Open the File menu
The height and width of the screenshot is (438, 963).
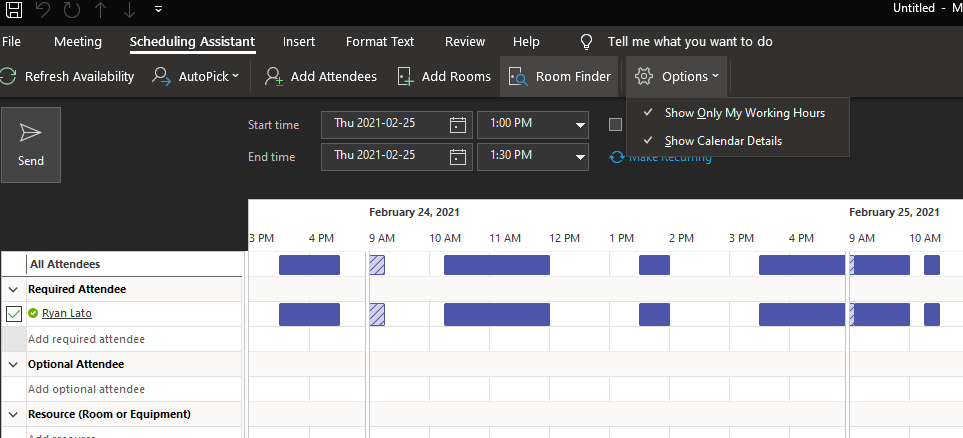coord(11,42)
